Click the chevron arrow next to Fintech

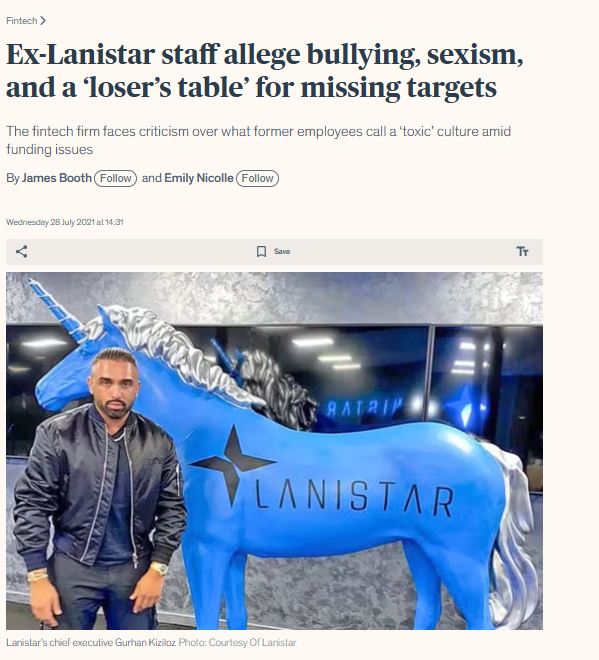(x=43, y=21)
